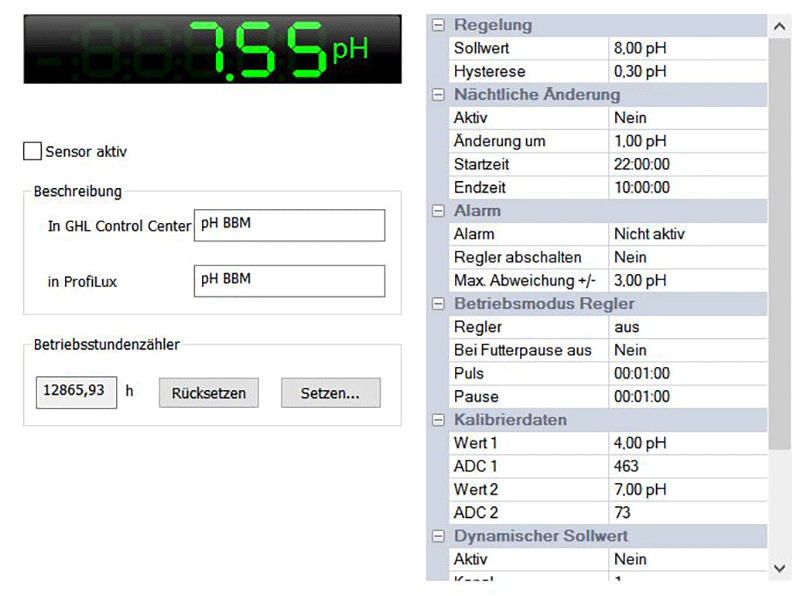Change the Startzeit value 22:00:00
The height and width of the screenshot is (596, 800).
[x=688, y=164]
